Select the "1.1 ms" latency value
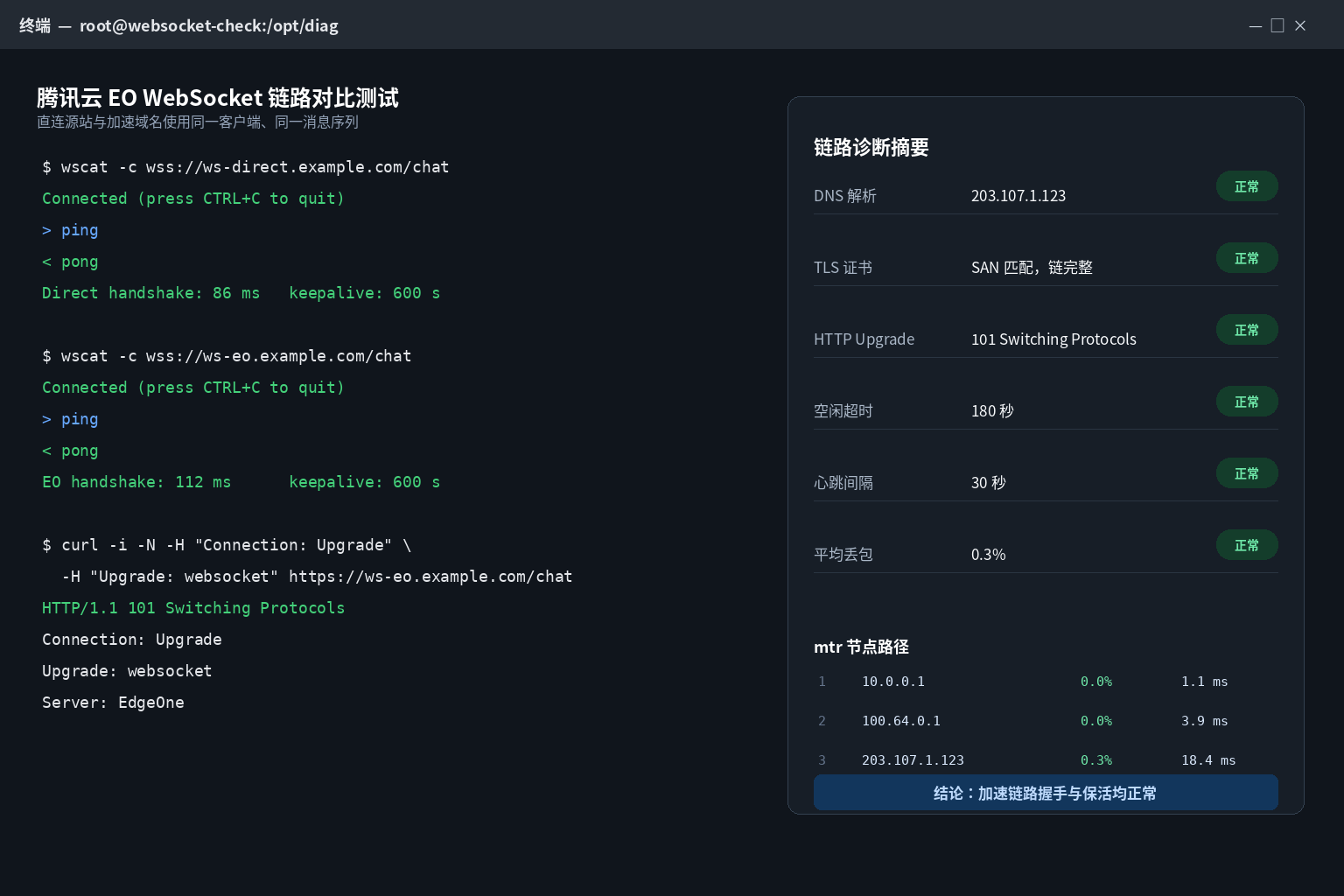The image size is (1344, 896). pos(1205,682)
